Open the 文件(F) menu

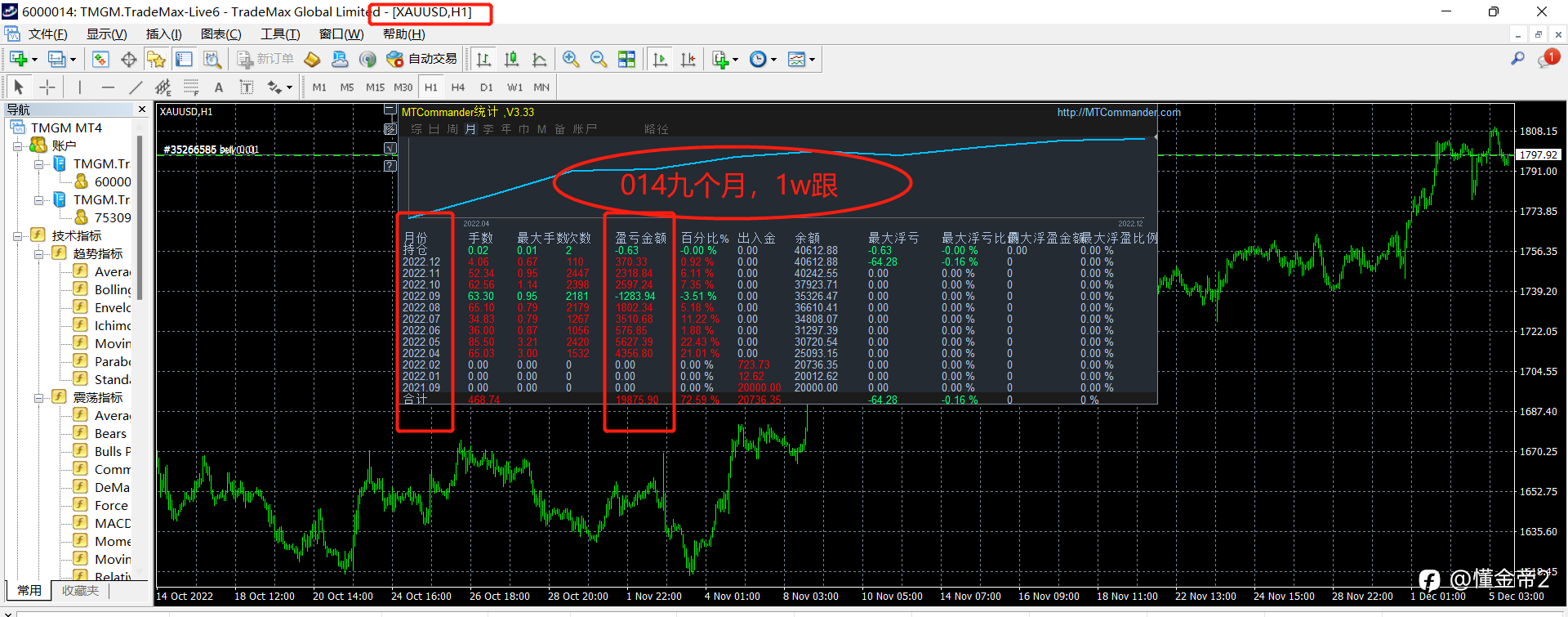pos(47,34)
